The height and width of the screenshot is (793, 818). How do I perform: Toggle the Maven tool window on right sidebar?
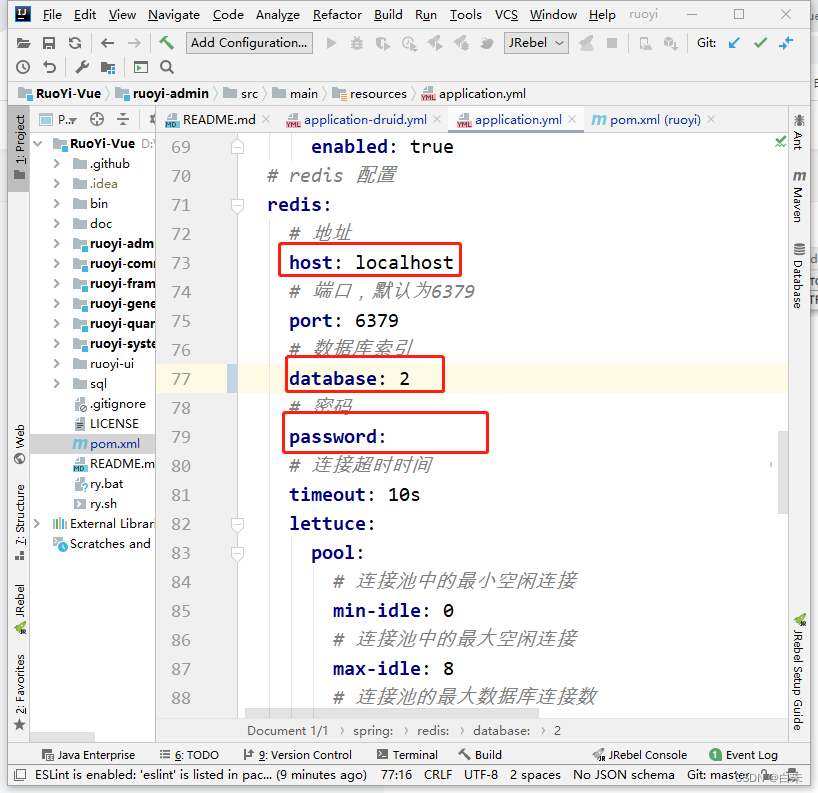tap(798, 197)
